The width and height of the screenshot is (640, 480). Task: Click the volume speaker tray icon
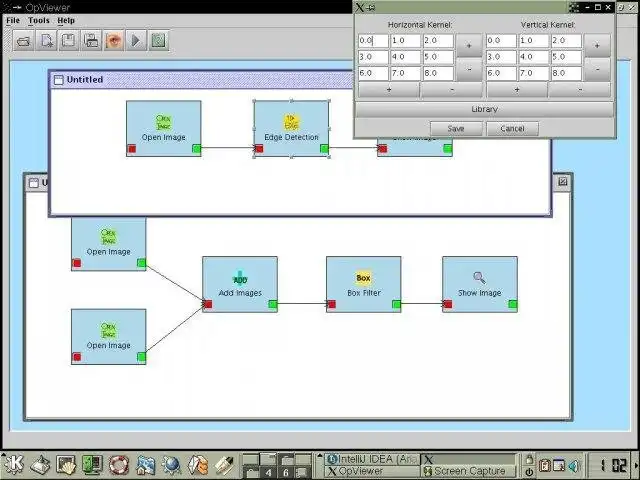[x=573, y=466]
